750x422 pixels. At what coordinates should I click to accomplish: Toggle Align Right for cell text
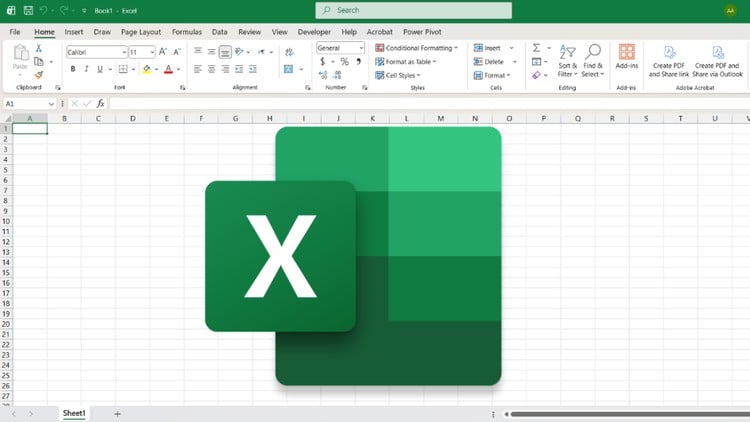(x=225, y=69)
